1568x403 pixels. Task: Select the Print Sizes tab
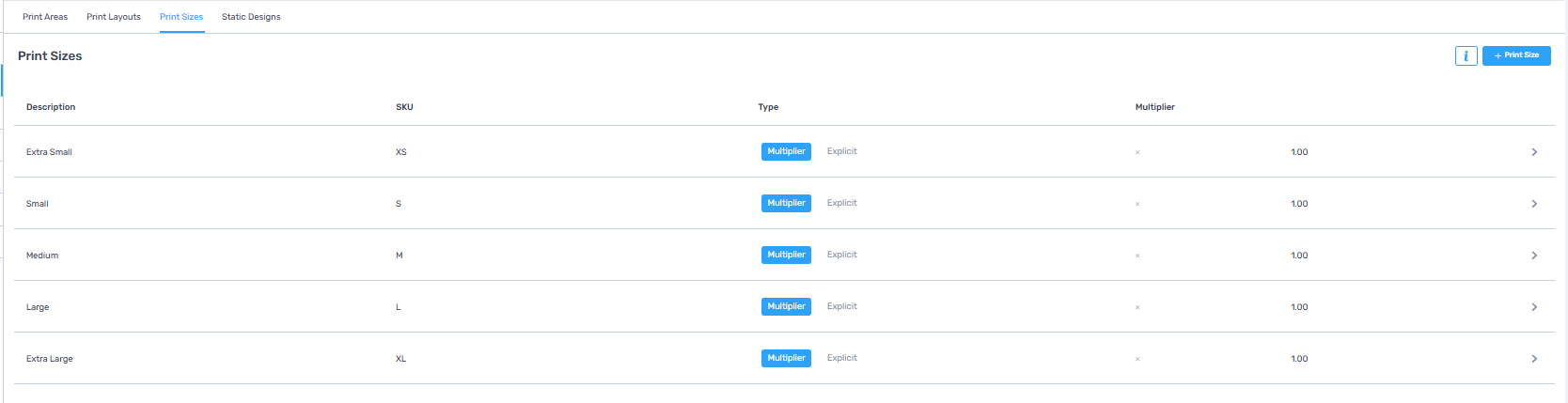pos(181,17)
